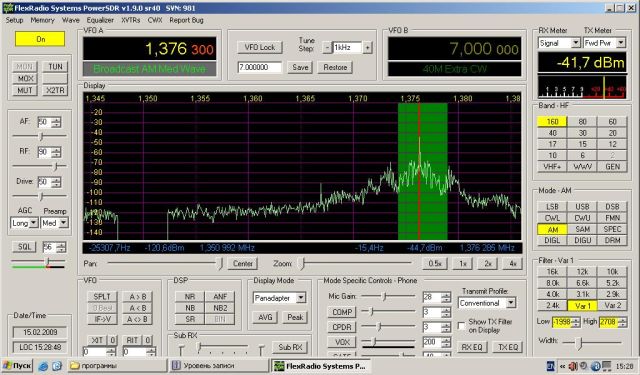Switch mode to LSB
Viewport: 640px width, 375px height.
pyautogui.click(x=552, y=207)
